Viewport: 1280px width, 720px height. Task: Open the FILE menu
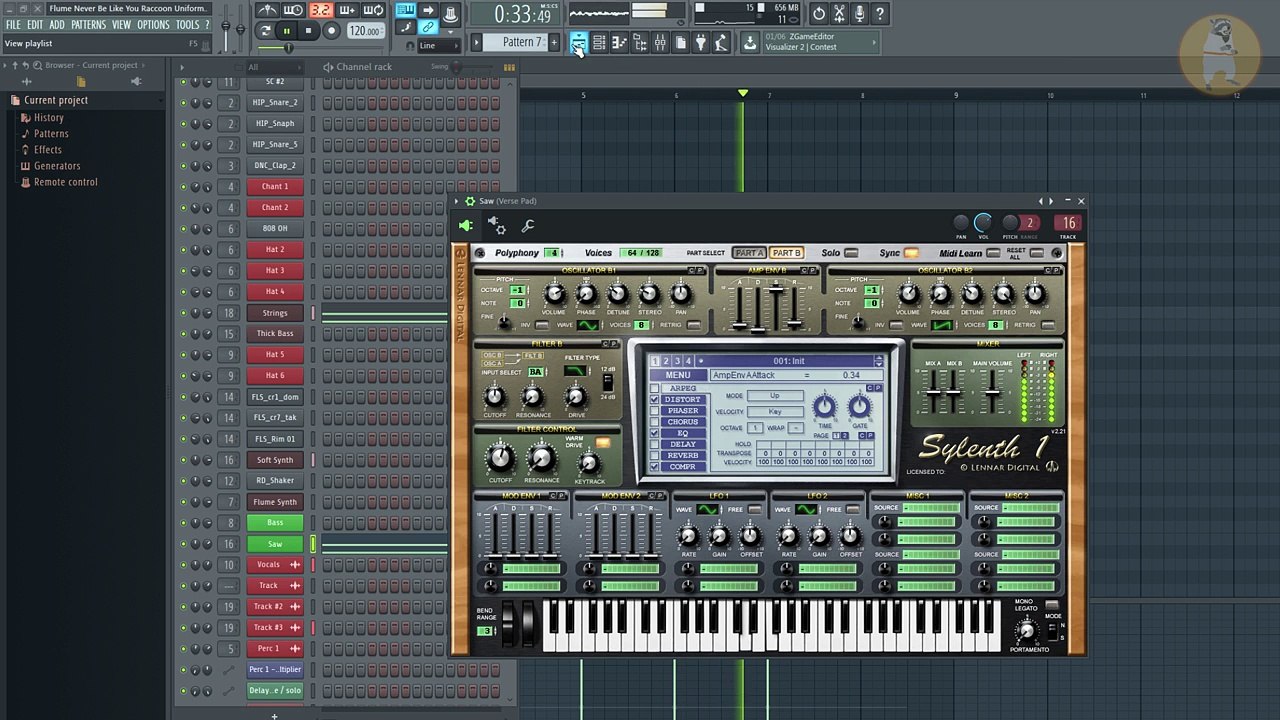13,25
